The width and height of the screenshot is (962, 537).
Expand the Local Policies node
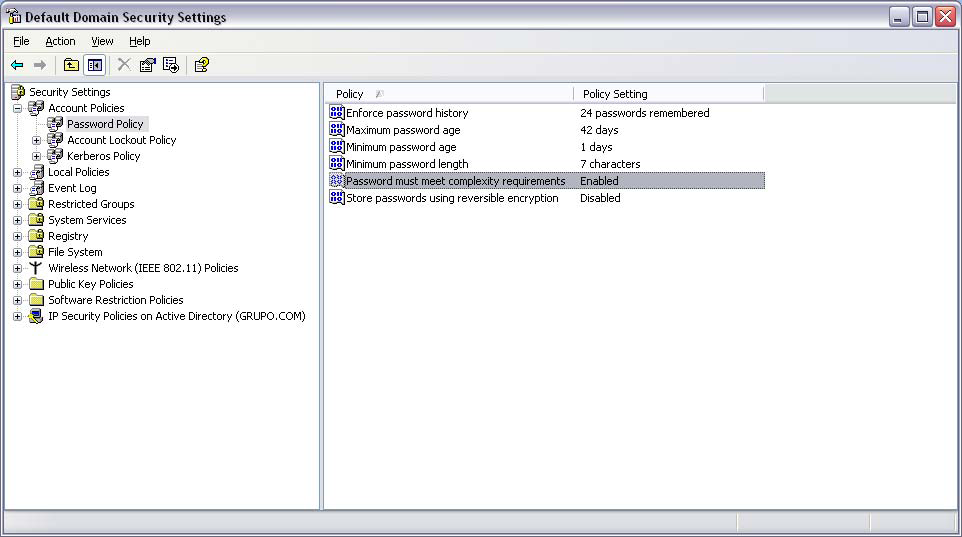pos(17,172)
